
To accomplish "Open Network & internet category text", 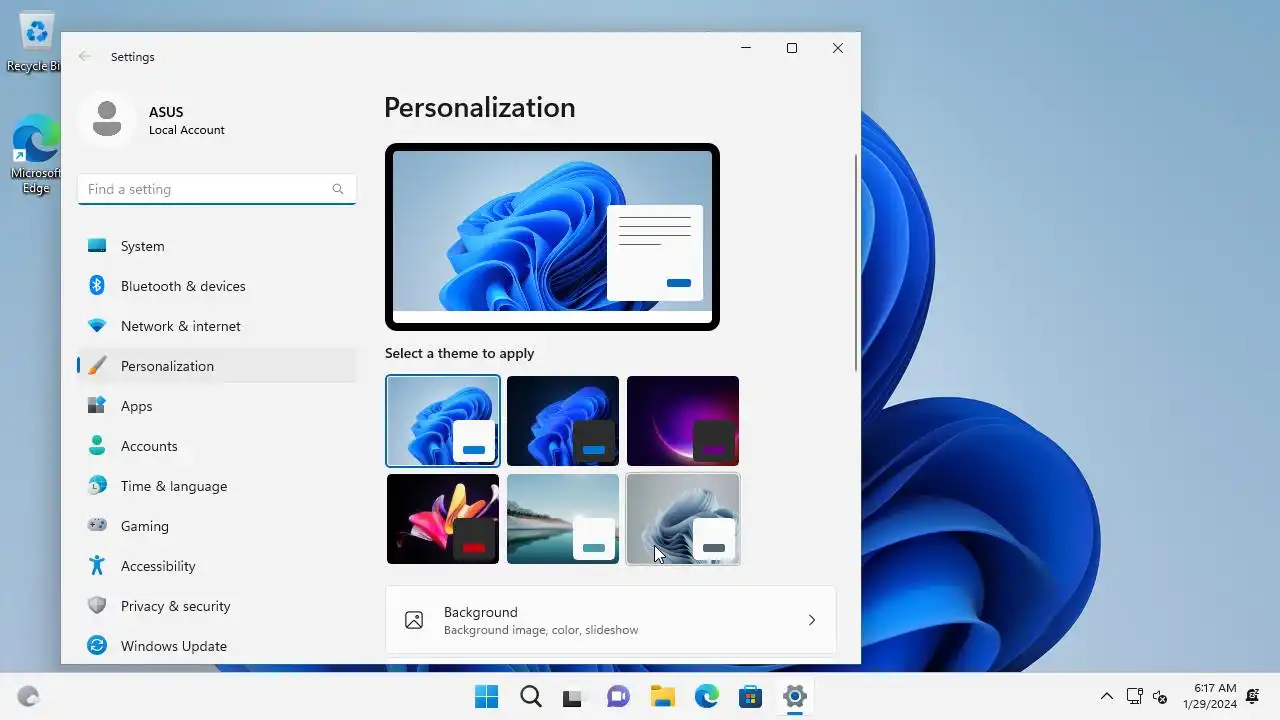I will click(x=181, y=326).
